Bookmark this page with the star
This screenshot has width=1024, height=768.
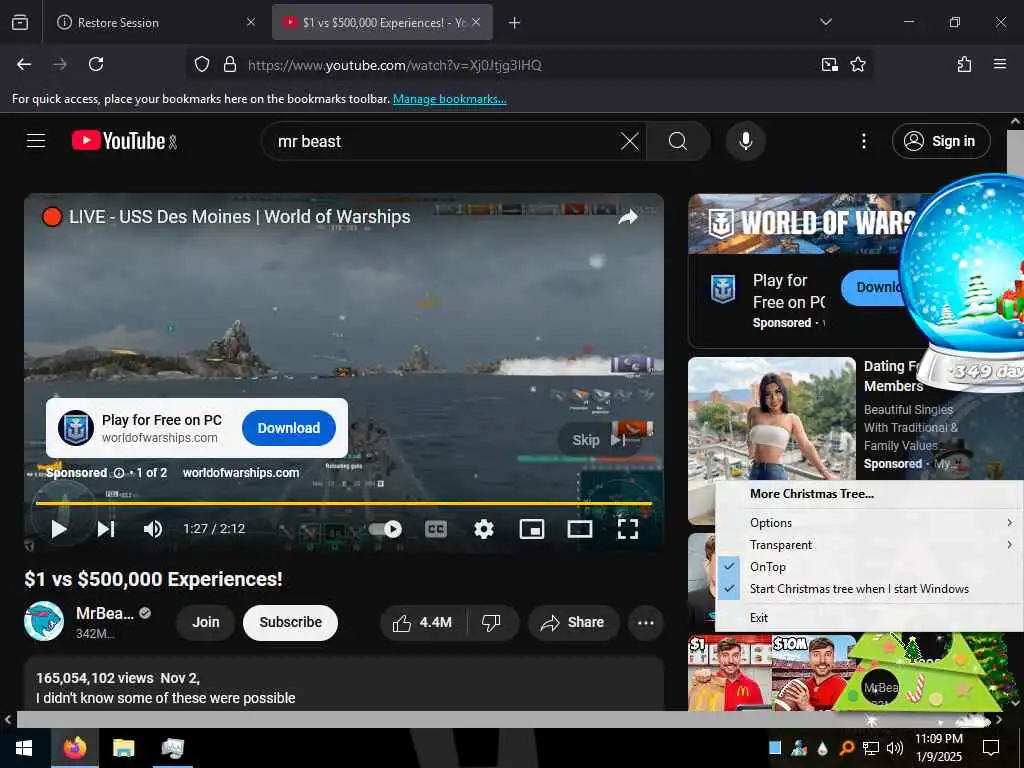[857, 64]
